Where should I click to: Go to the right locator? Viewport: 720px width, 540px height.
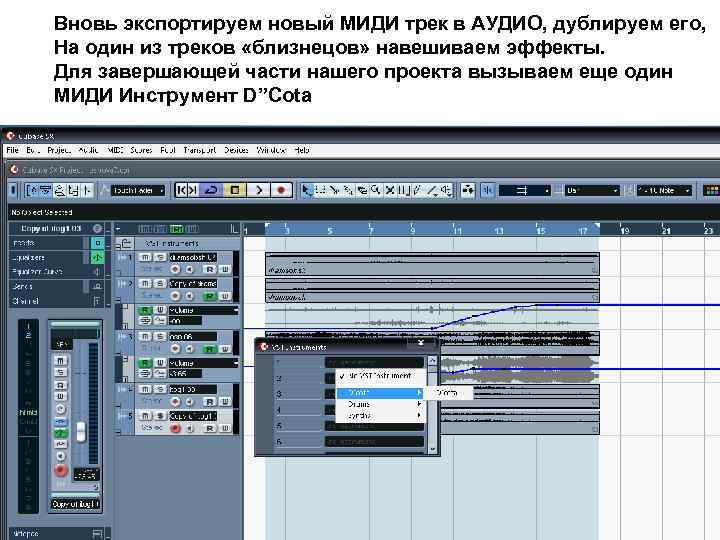[193, 190]
